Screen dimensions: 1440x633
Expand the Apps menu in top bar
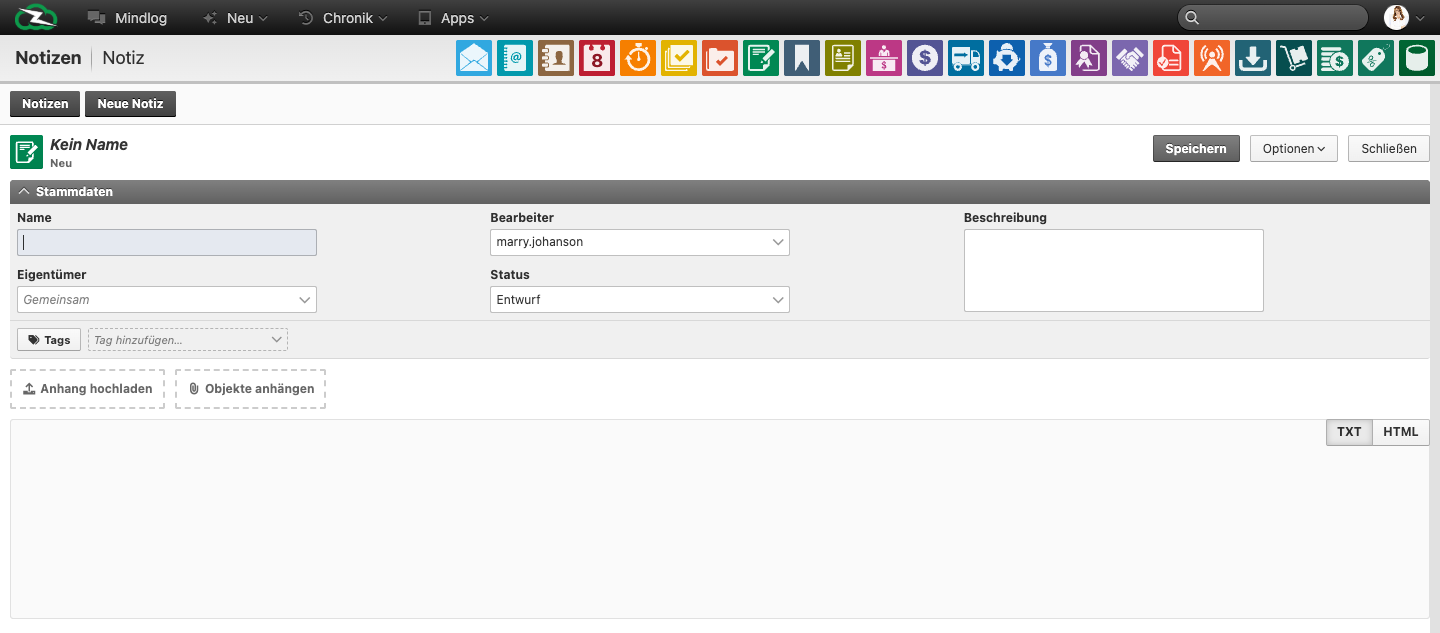click(x=453, y=18)
